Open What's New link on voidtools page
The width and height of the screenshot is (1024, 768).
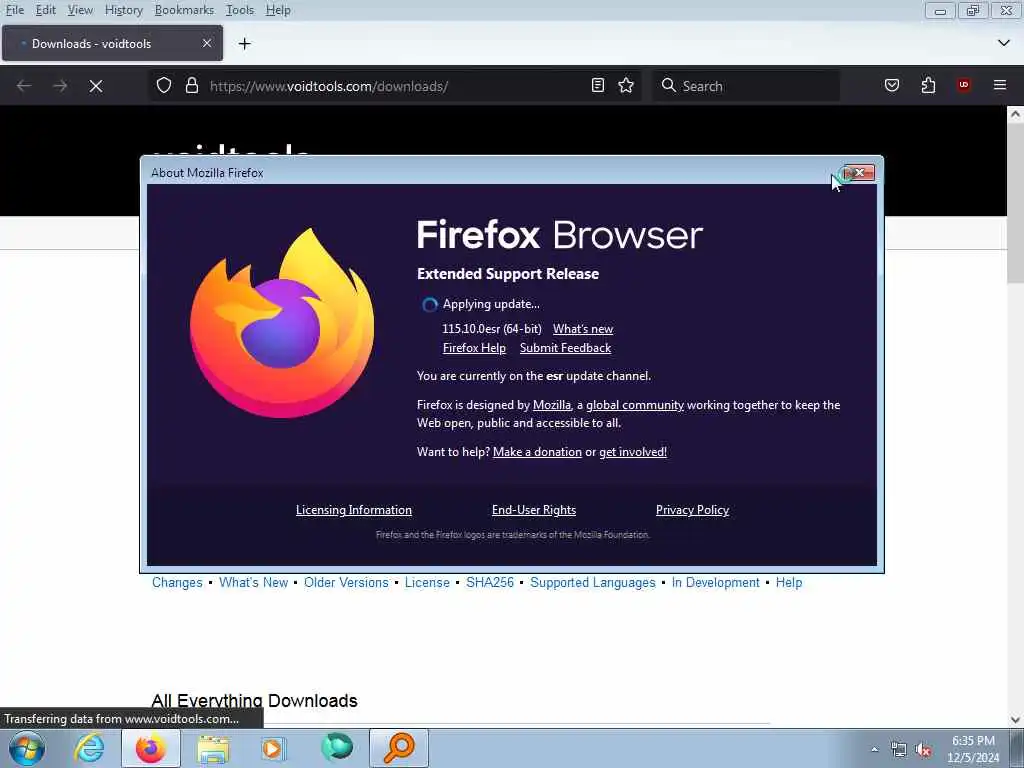[253, 583]
